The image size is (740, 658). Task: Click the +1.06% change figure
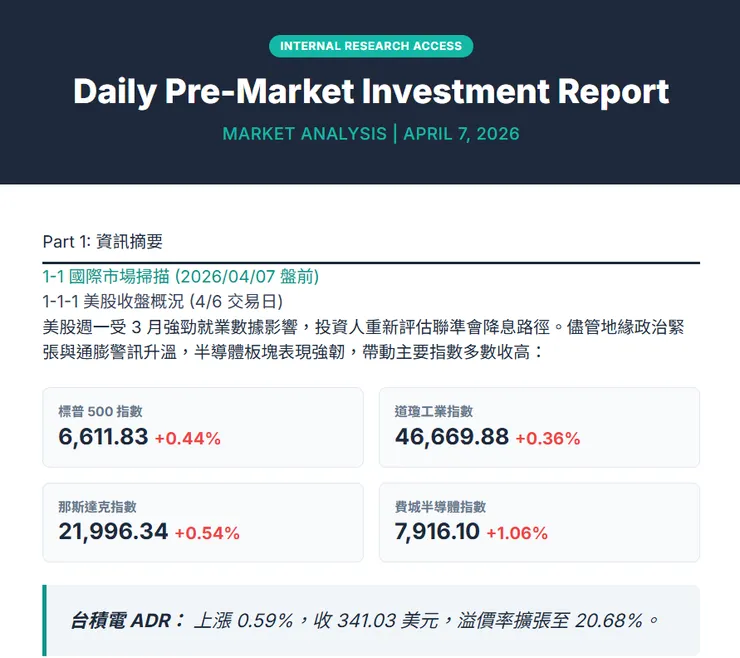point(519,533)
